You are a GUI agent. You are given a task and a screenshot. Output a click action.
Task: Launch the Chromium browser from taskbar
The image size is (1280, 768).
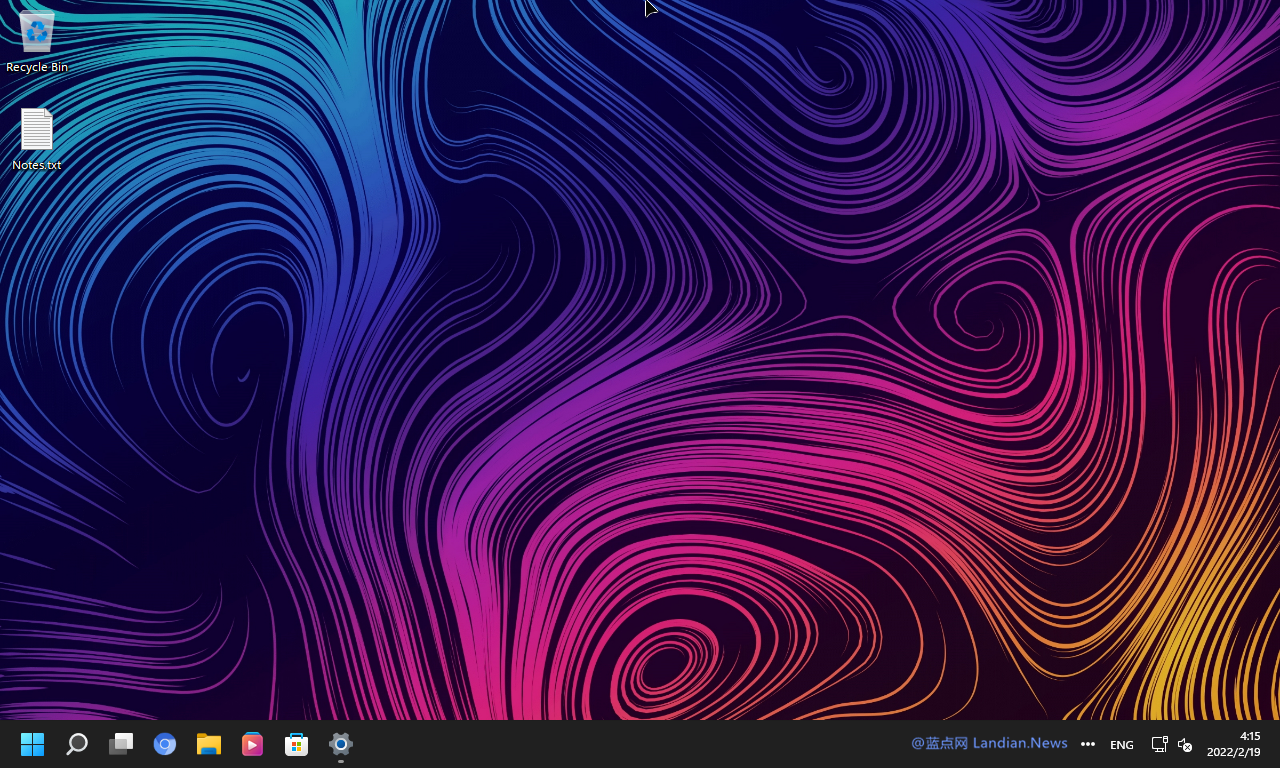pos(165,744)
